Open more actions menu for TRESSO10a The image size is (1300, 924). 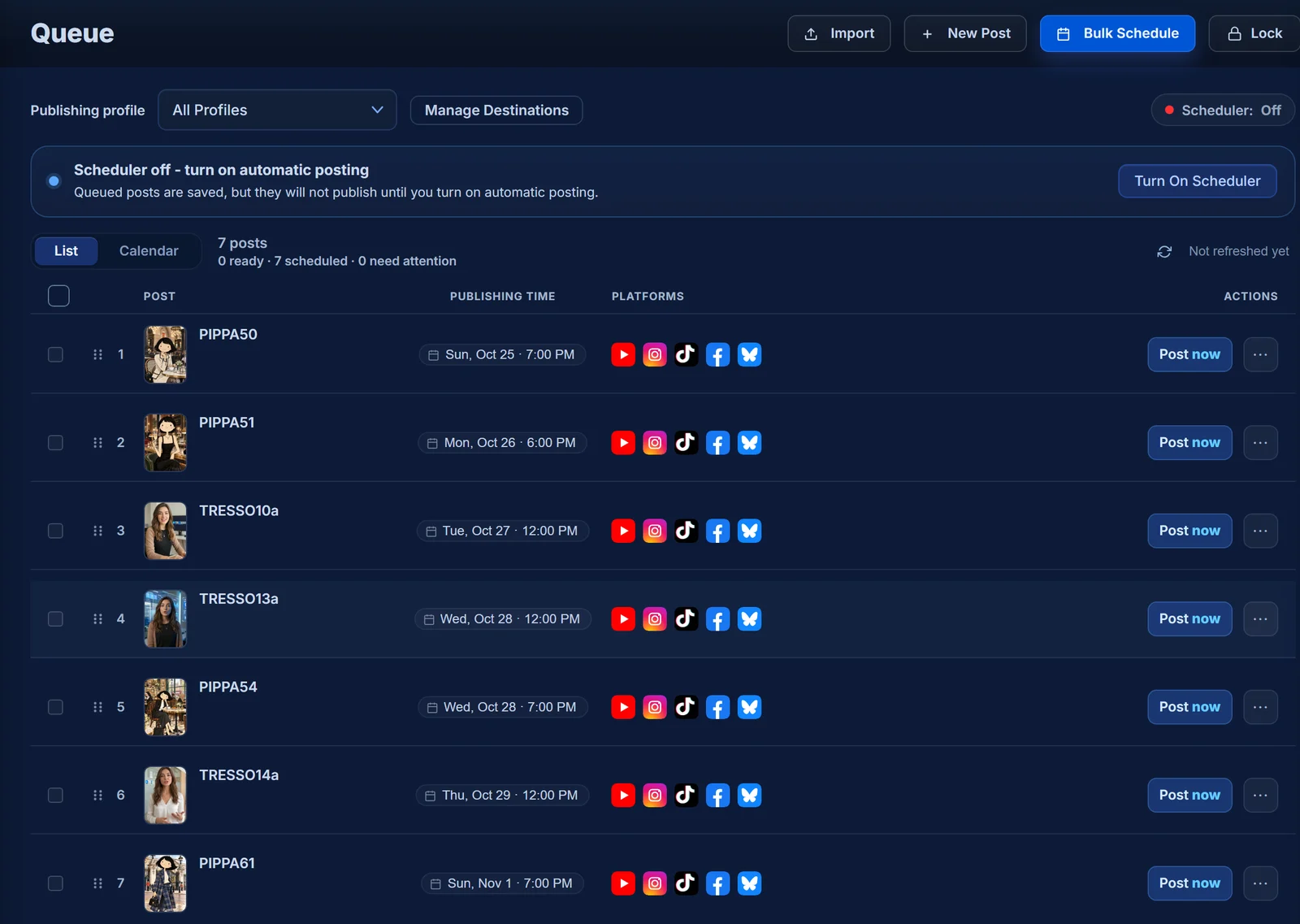(x=1260, y=531)
